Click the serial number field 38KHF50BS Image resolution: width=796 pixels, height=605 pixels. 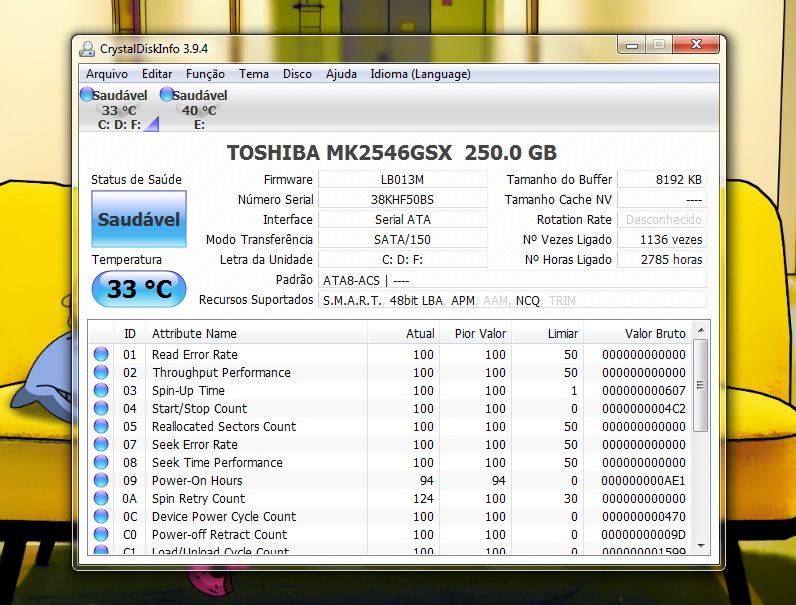(x=403, y=199)
